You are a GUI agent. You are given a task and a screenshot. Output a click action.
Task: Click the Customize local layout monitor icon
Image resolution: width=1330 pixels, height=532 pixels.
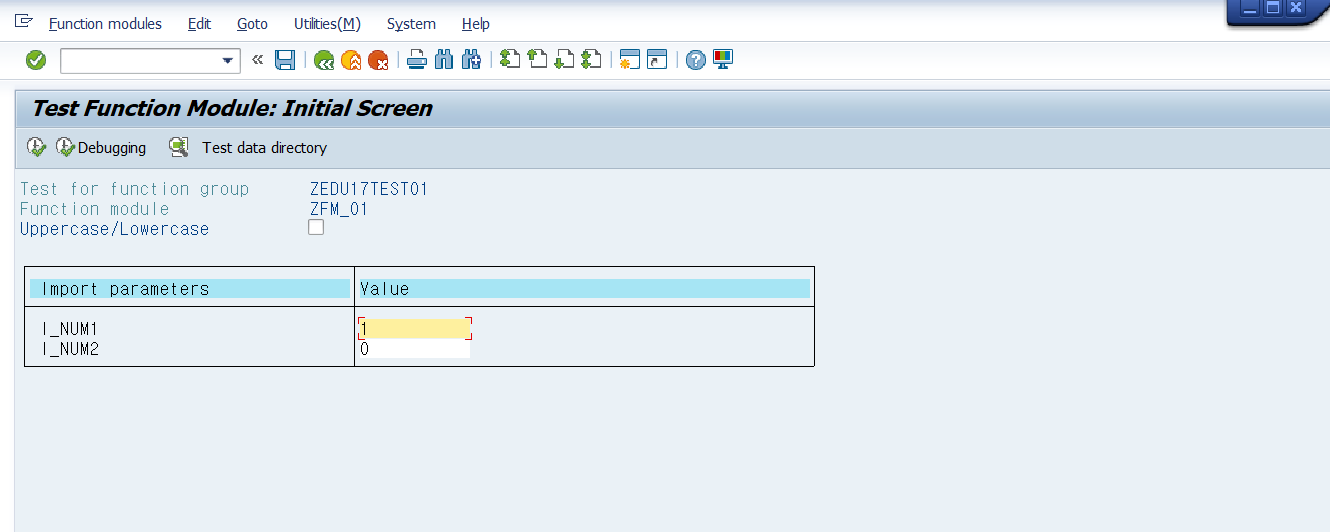pos(723,60)
